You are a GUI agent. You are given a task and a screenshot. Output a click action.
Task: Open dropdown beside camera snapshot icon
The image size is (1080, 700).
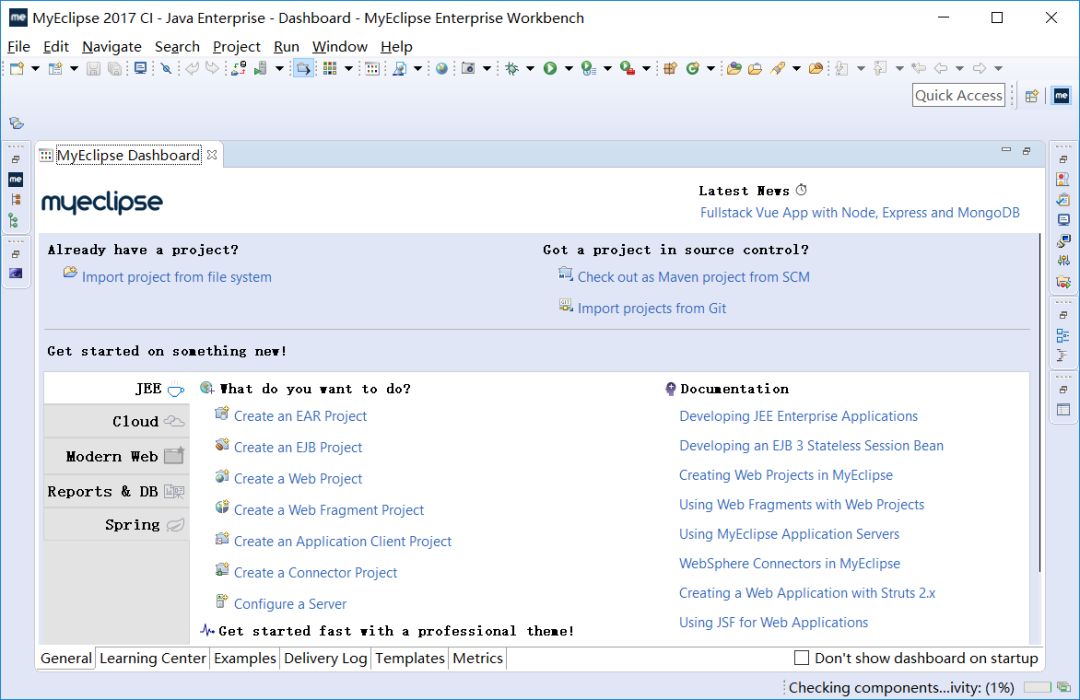point(486,68)
